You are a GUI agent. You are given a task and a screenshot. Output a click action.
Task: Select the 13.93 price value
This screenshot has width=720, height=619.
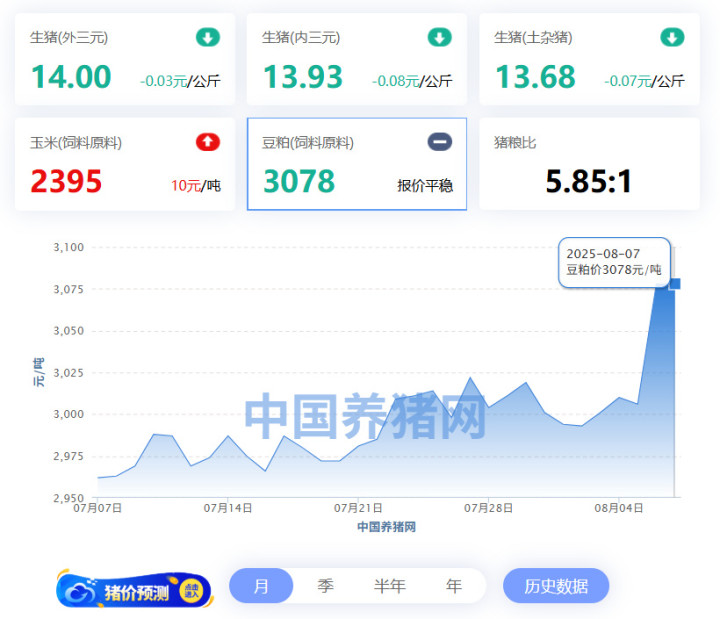pos(303,76)
